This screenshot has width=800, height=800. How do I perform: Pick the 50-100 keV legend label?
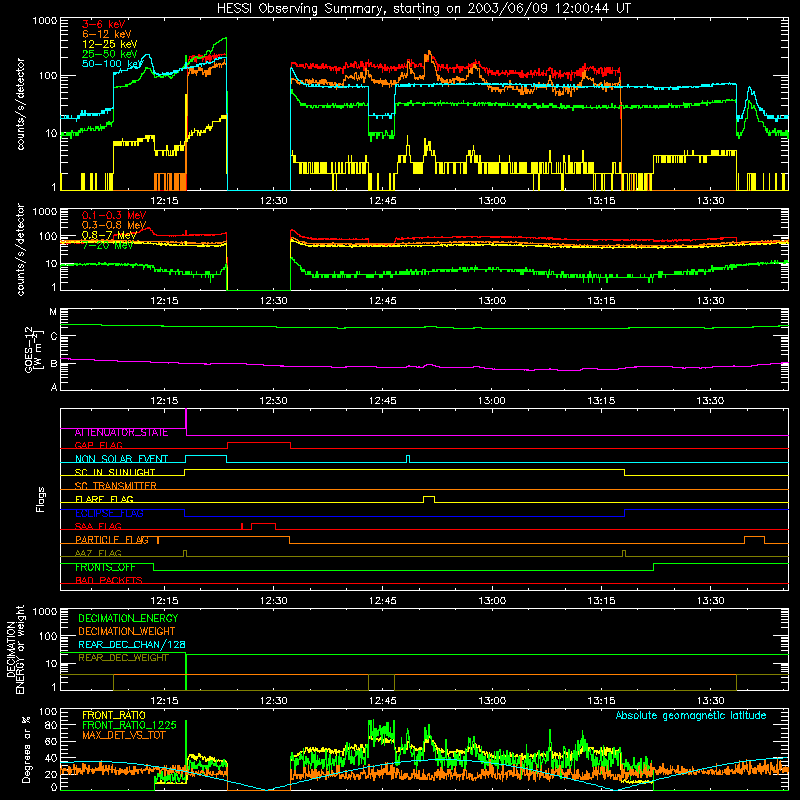coord(112,64)
